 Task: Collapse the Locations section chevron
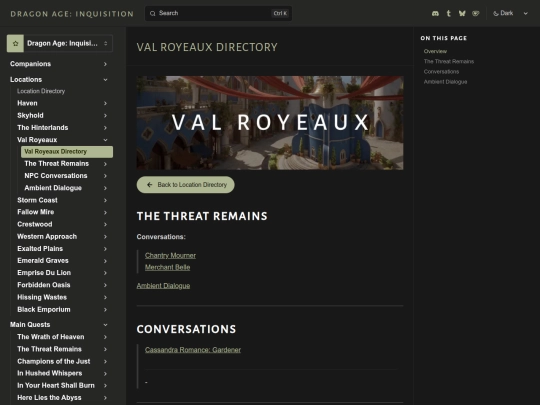pyautogui.click(x=105, y=80)
